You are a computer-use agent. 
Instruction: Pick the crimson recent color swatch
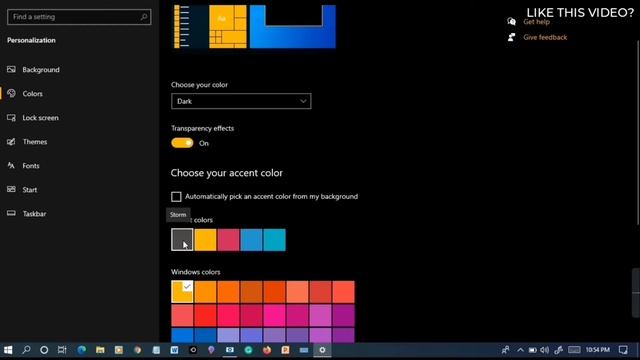pyautogui.click(x=228, y=240)
